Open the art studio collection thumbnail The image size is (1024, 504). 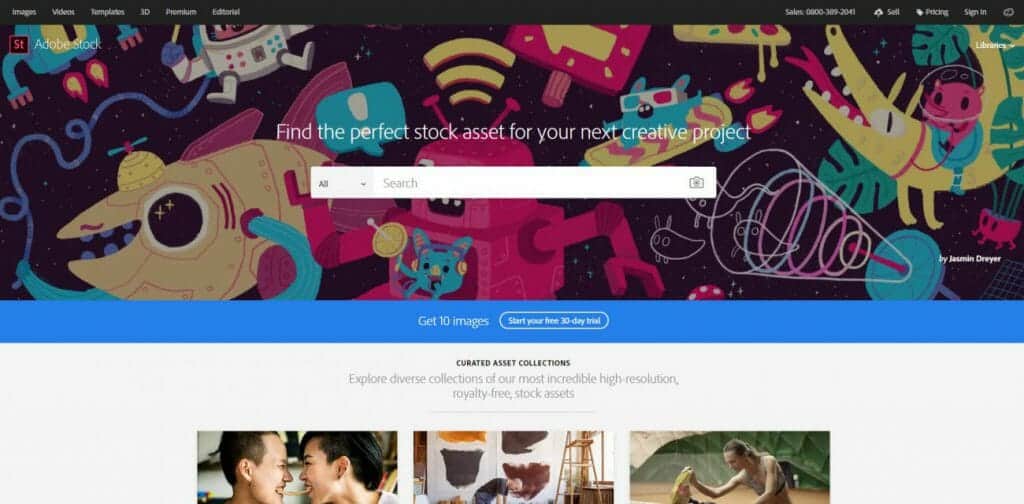513,467
